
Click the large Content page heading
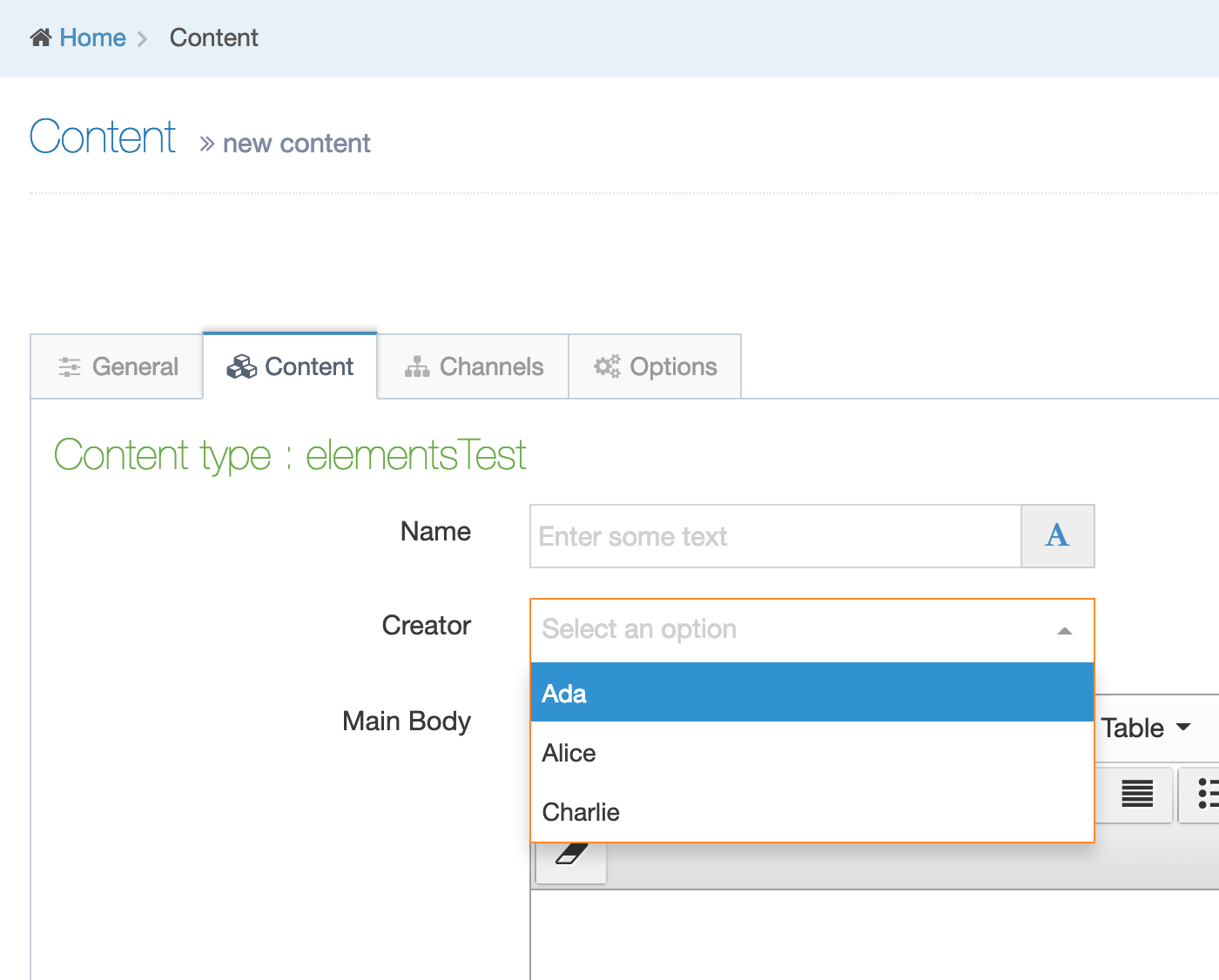103,138
